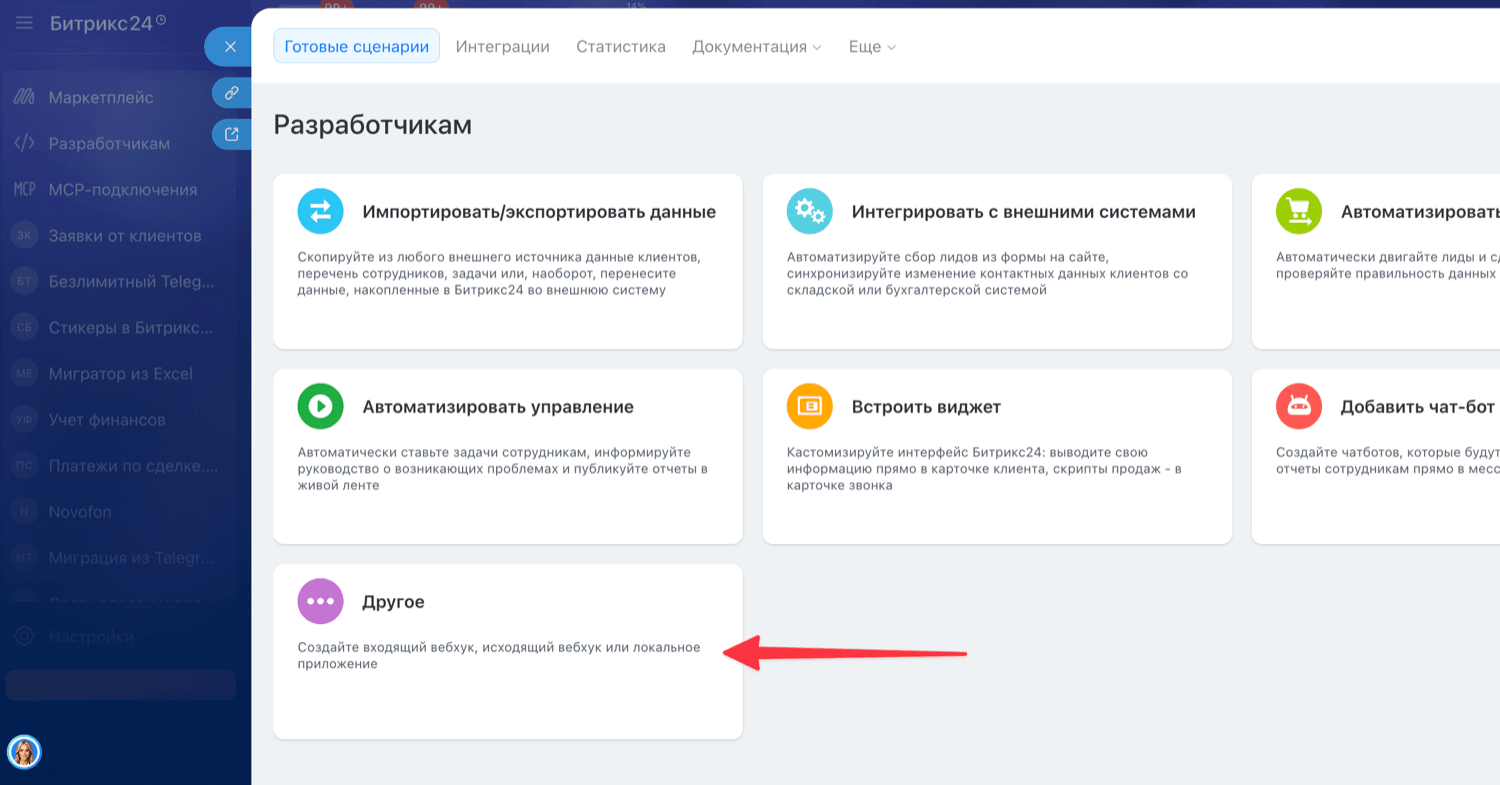Switch to the Статистика tab

pos(621,46)
